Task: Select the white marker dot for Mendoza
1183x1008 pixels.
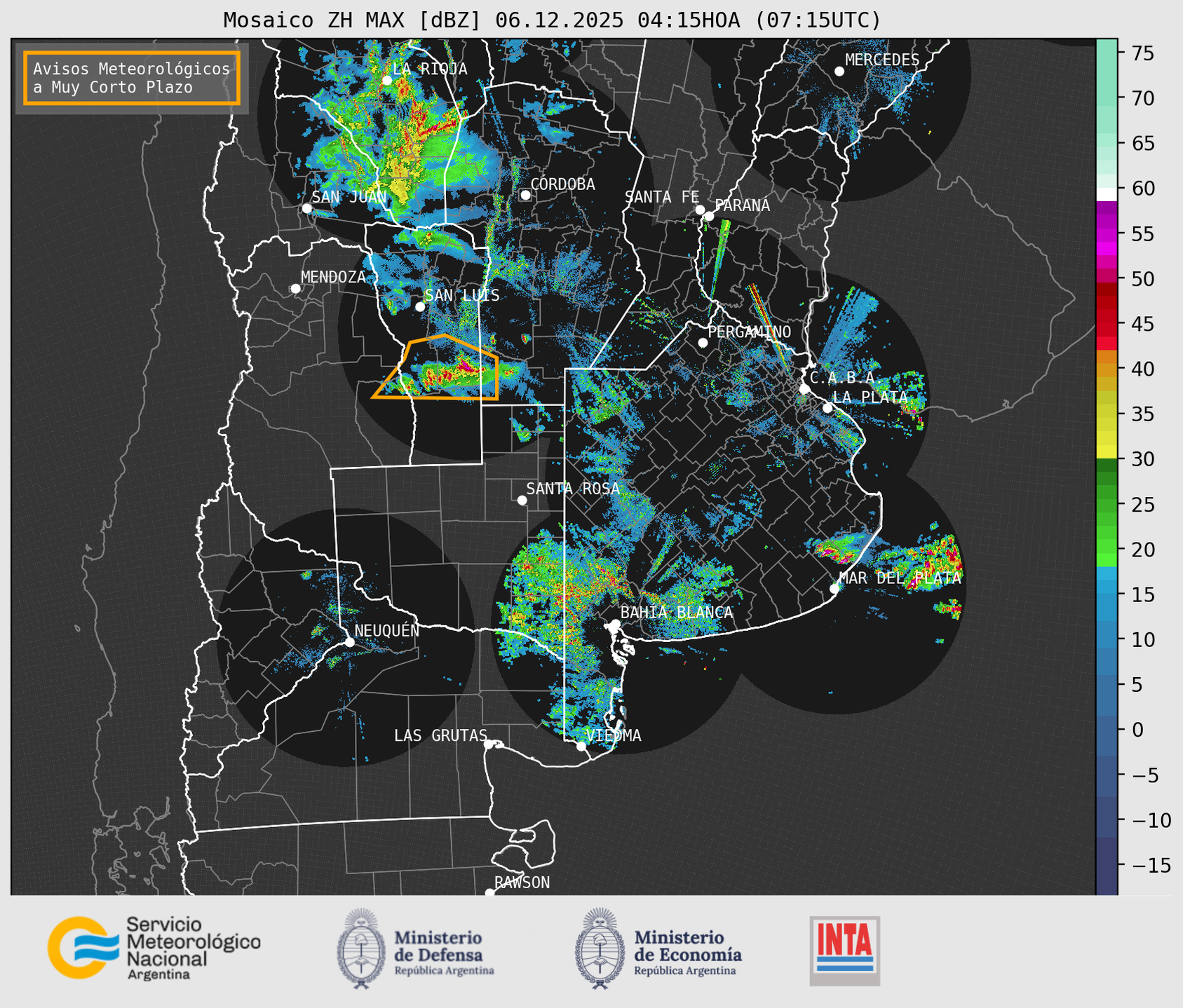Action: 295,289
